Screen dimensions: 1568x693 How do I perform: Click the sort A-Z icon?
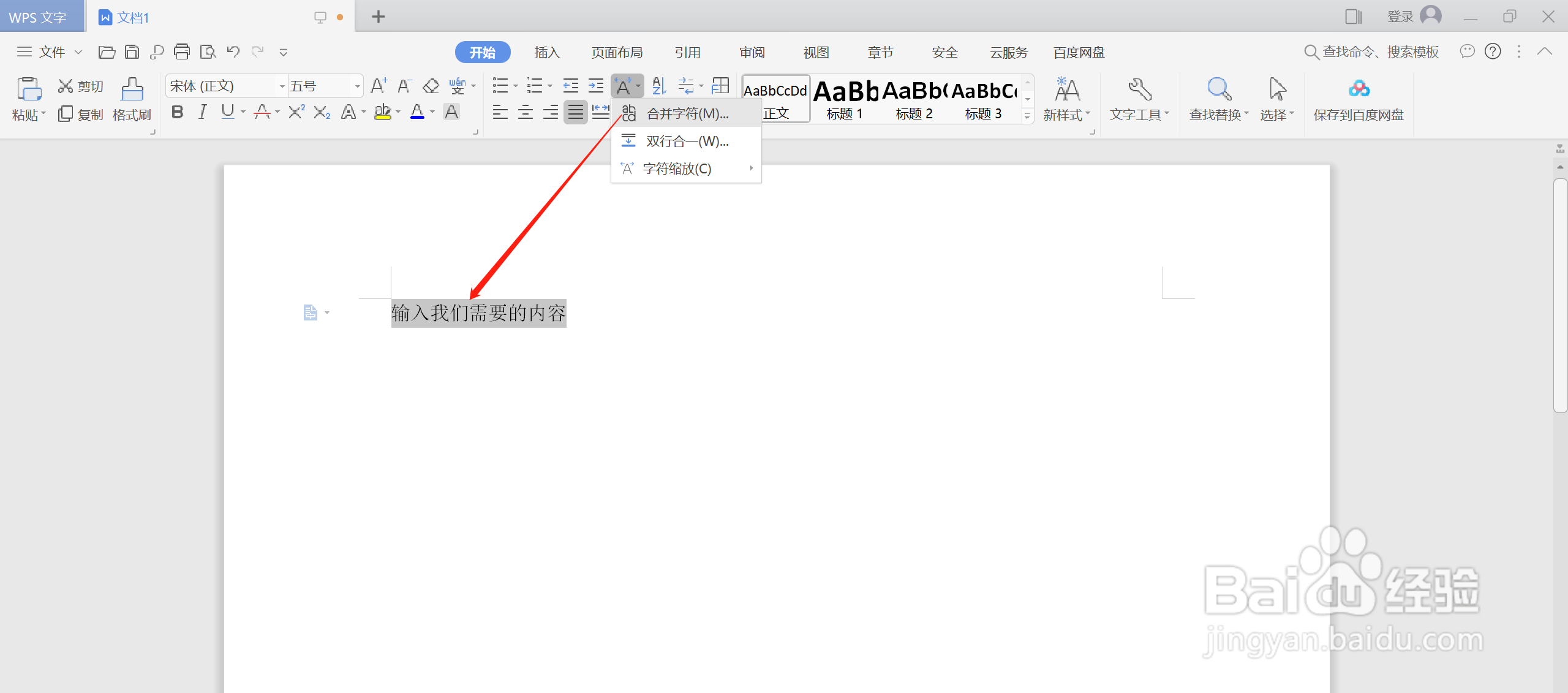tap(659, 86)
